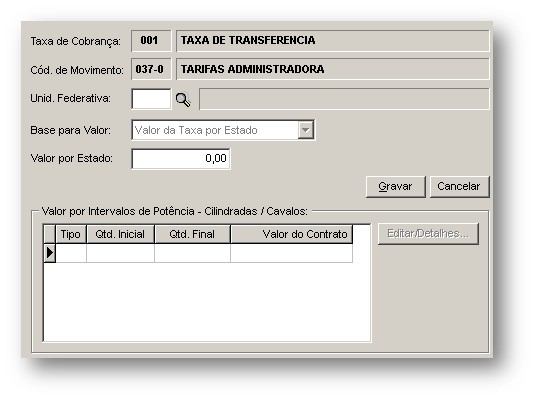Open the Base para Valor dropdown arrow

(306, 130)
